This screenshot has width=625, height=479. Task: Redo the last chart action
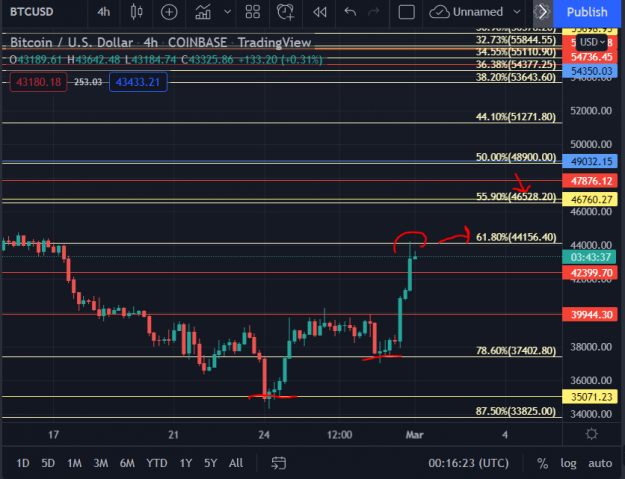coord(373,12)
